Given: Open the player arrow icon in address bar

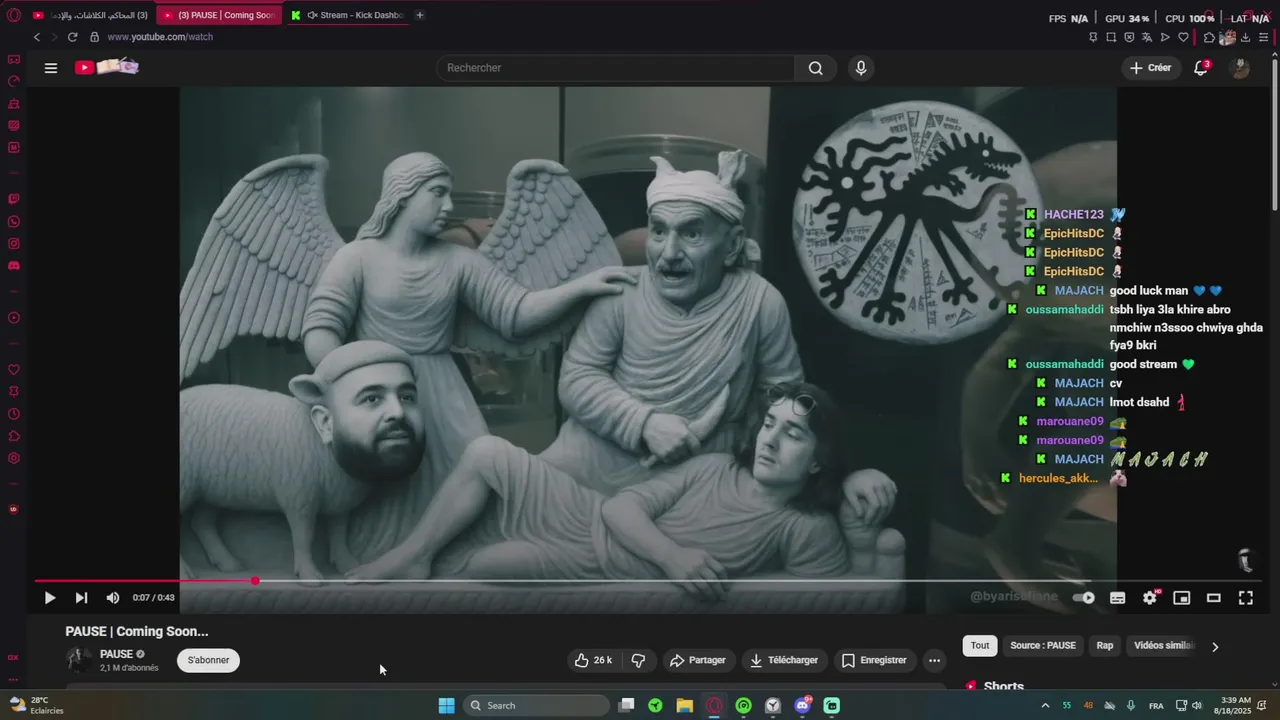Looking at the screenshot, I should click(1165, 37).
